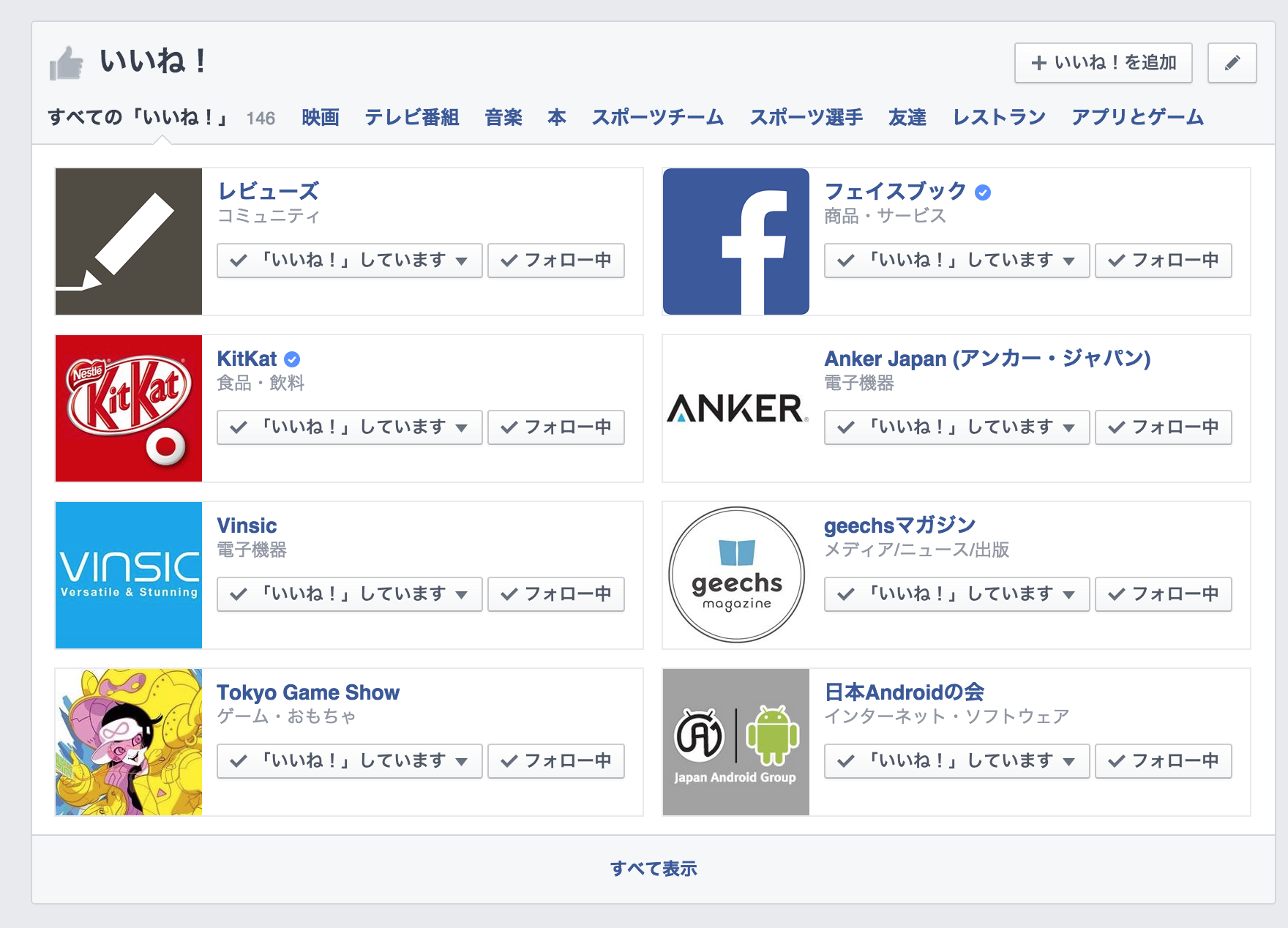The image size is (1288, 928).
Task: Open the Tokyo Game Show page link
Action: pyautogui.click(x=308, y=692)
